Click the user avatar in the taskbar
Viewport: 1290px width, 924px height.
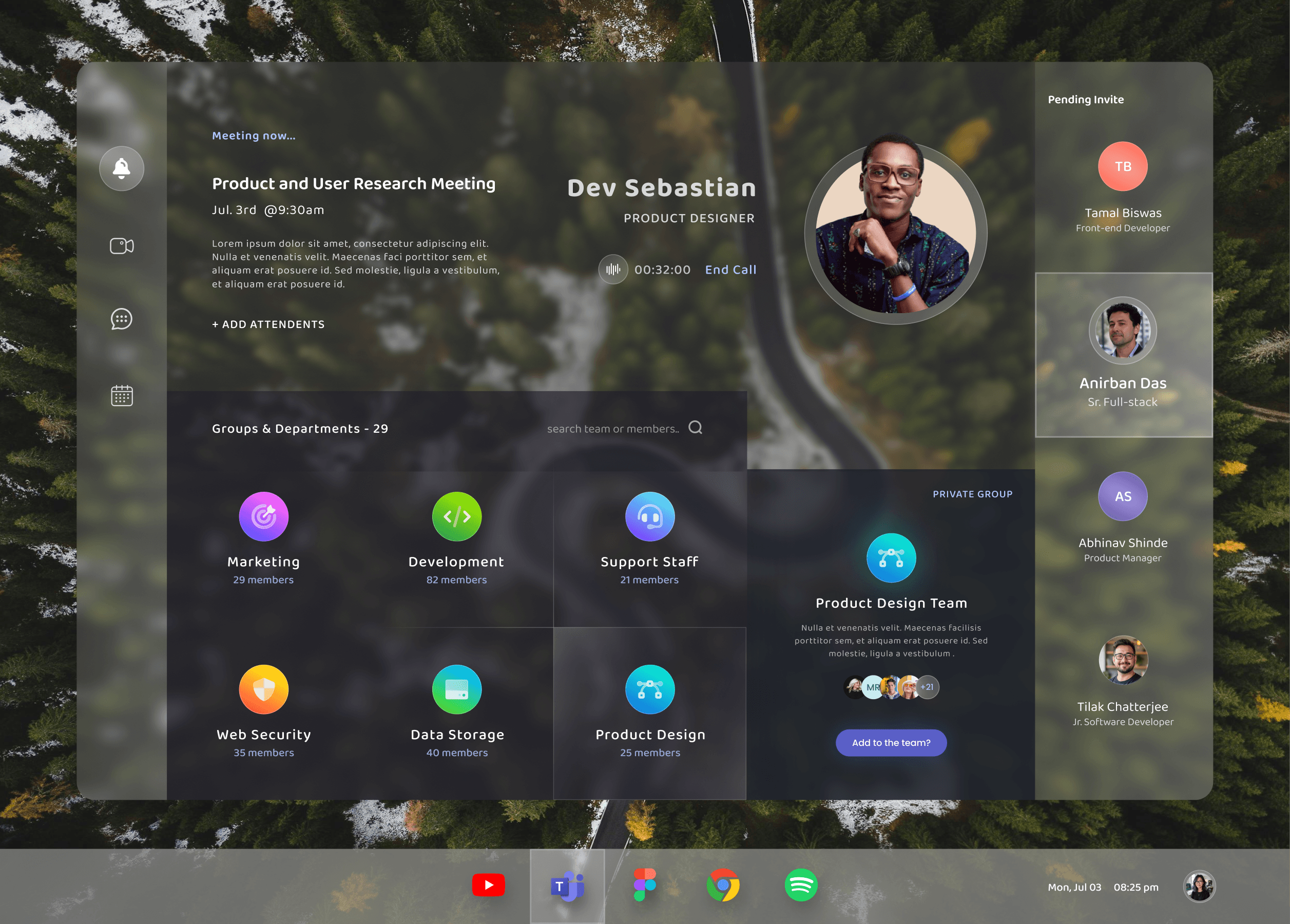tap(1200, 887)
